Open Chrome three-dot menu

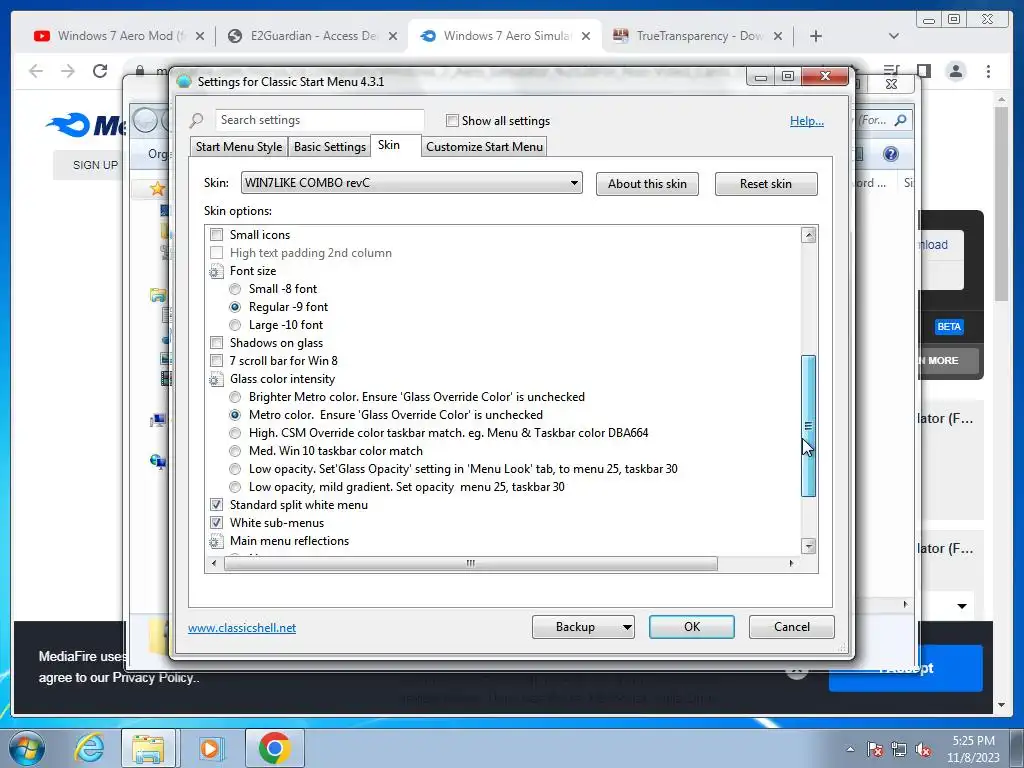point(988,71)
